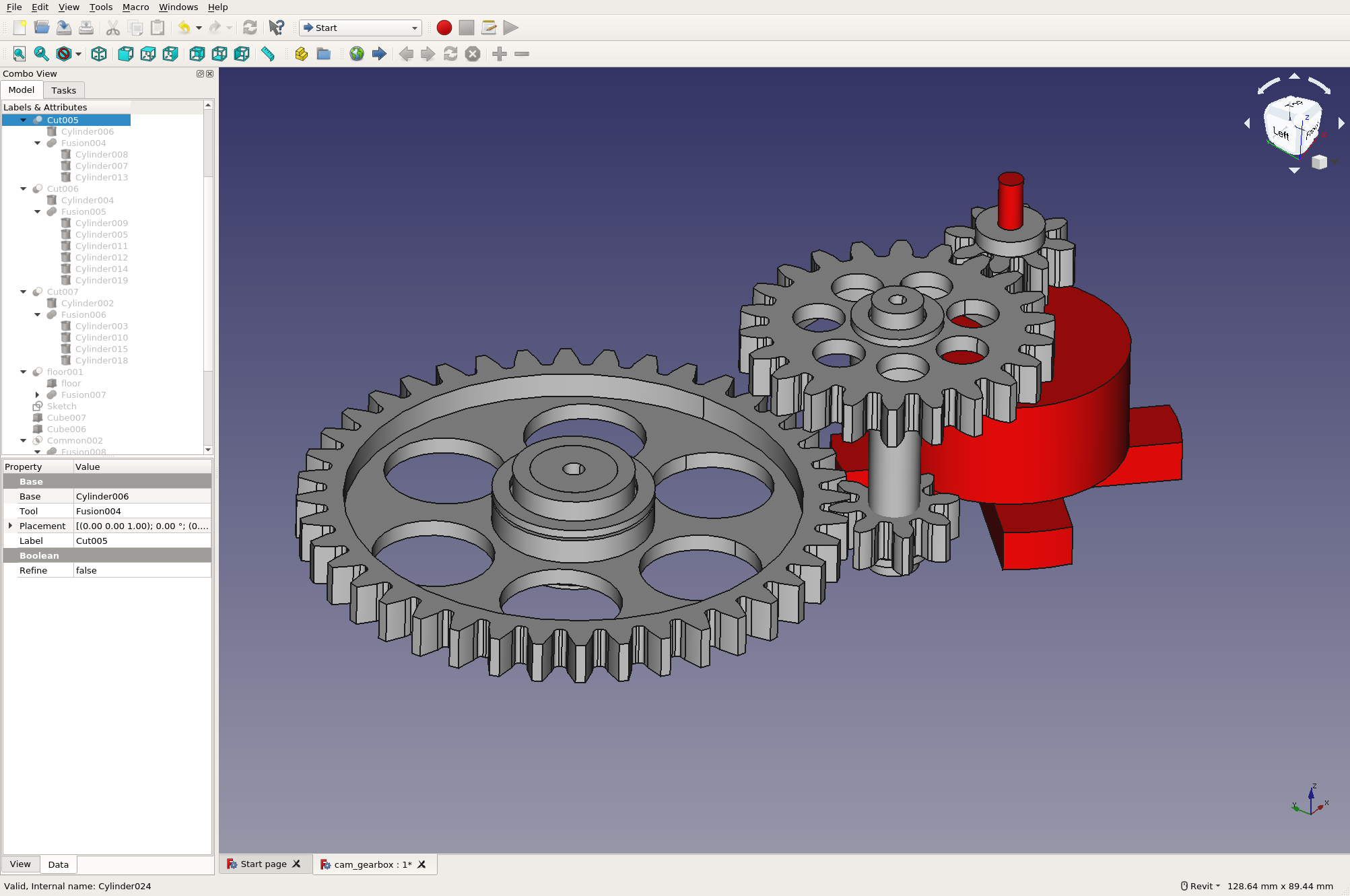Click the Left face of navigation cube
Image resolution: width=1350 pixels, height=896 pixels.
coord(1281,133)
